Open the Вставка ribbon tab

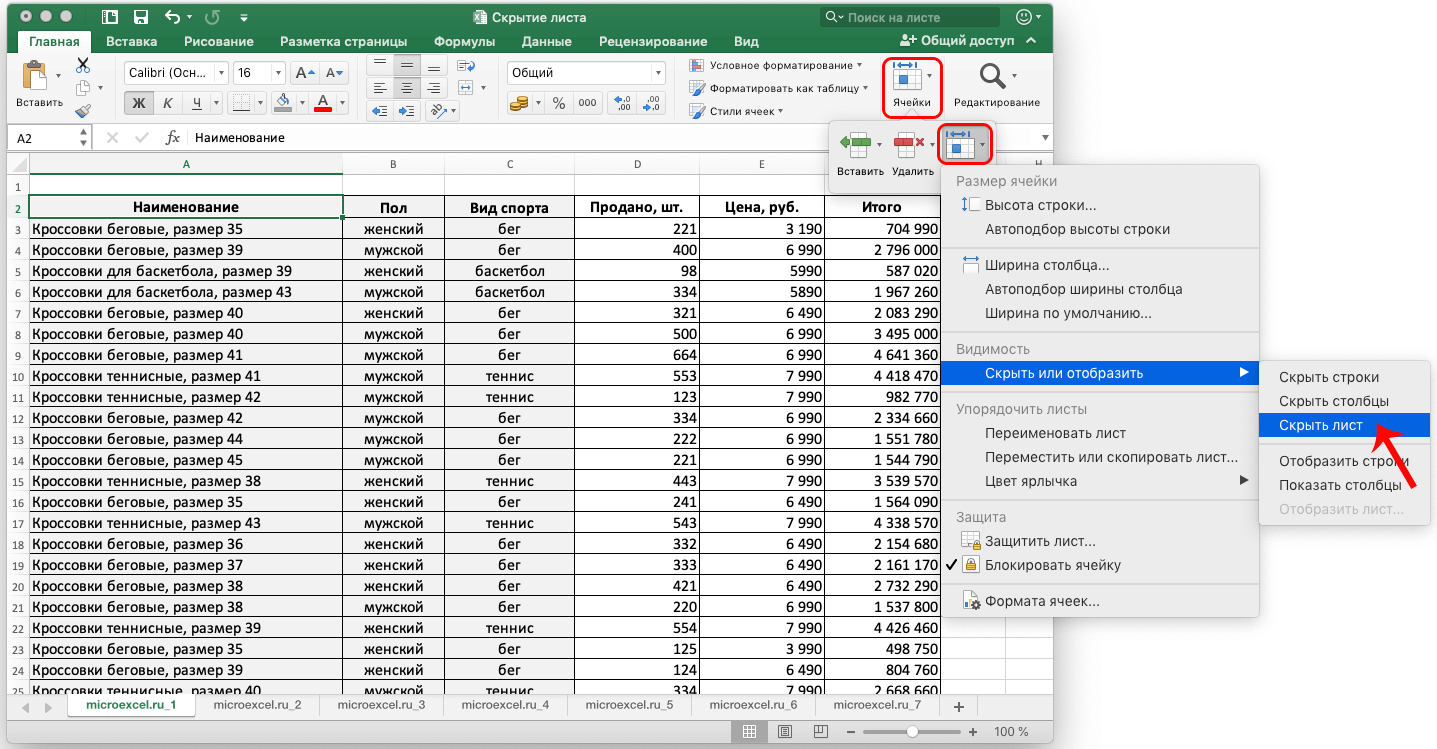[132, 42]
